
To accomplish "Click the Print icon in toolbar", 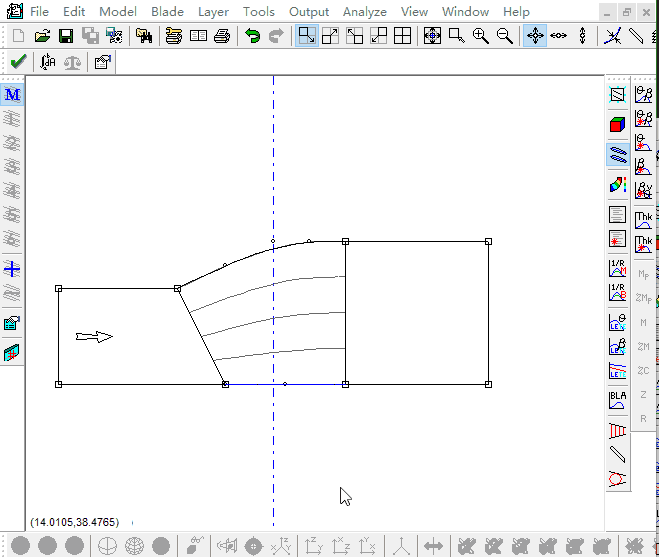I will click(221, 36).
